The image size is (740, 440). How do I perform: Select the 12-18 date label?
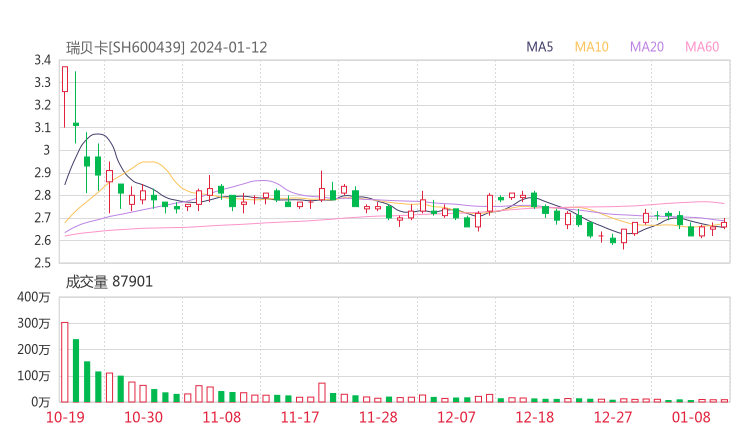[x=535, y=417]
